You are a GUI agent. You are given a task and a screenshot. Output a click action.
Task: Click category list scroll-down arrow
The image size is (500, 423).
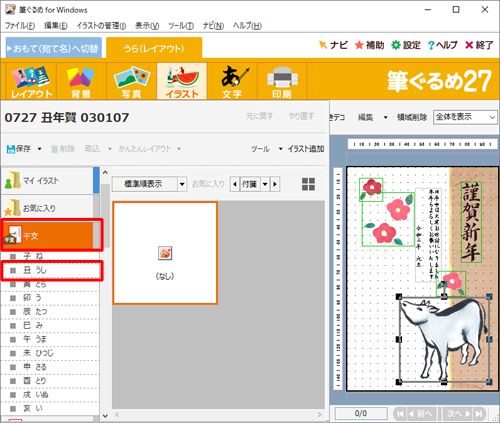[x=105, y=416]
